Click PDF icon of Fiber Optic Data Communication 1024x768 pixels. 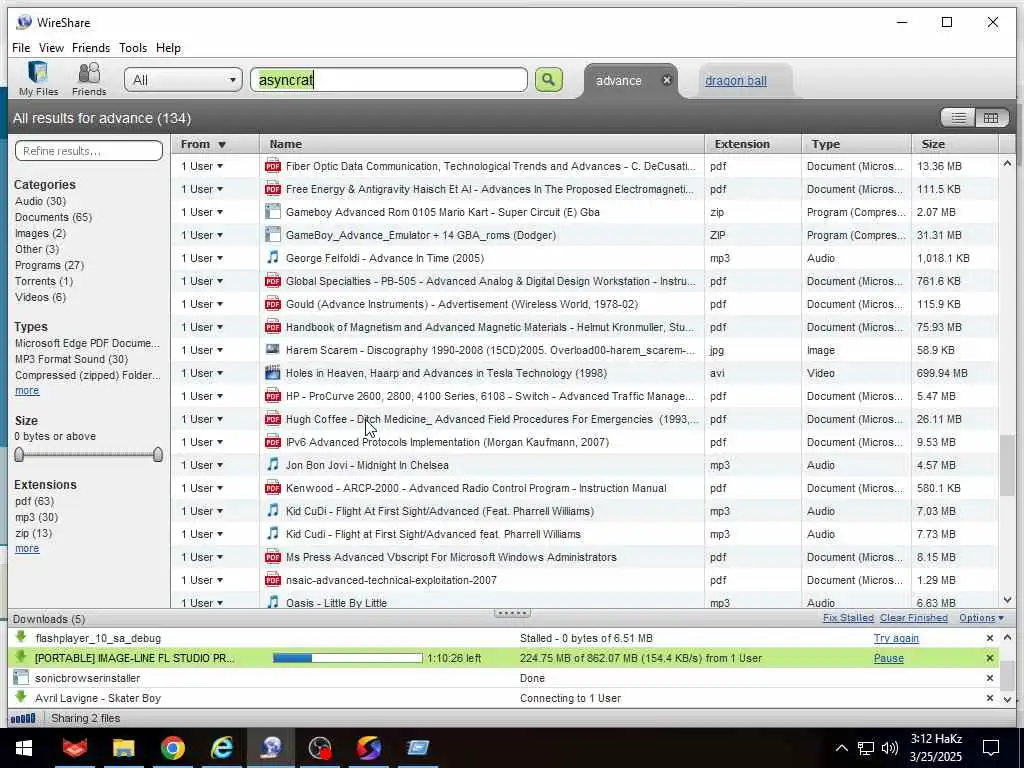(x=273, y=166)
